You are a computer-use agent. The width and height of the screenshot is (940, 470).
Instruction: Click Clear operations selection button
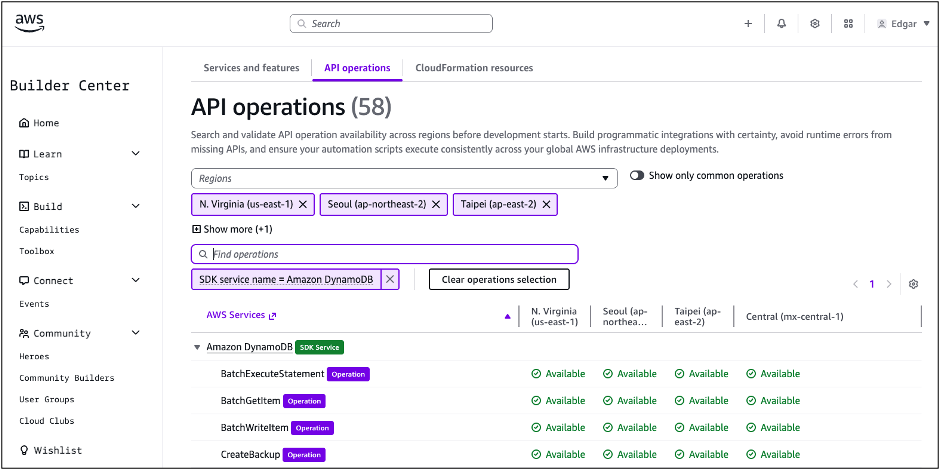click(499, 279)
